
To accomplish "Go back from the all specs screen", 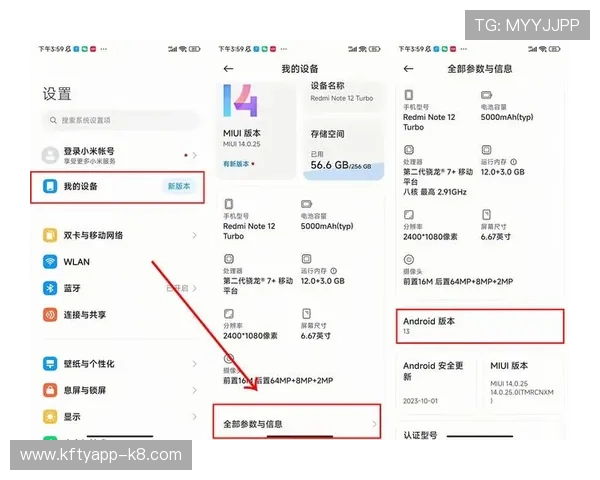I will click(409, 69).
